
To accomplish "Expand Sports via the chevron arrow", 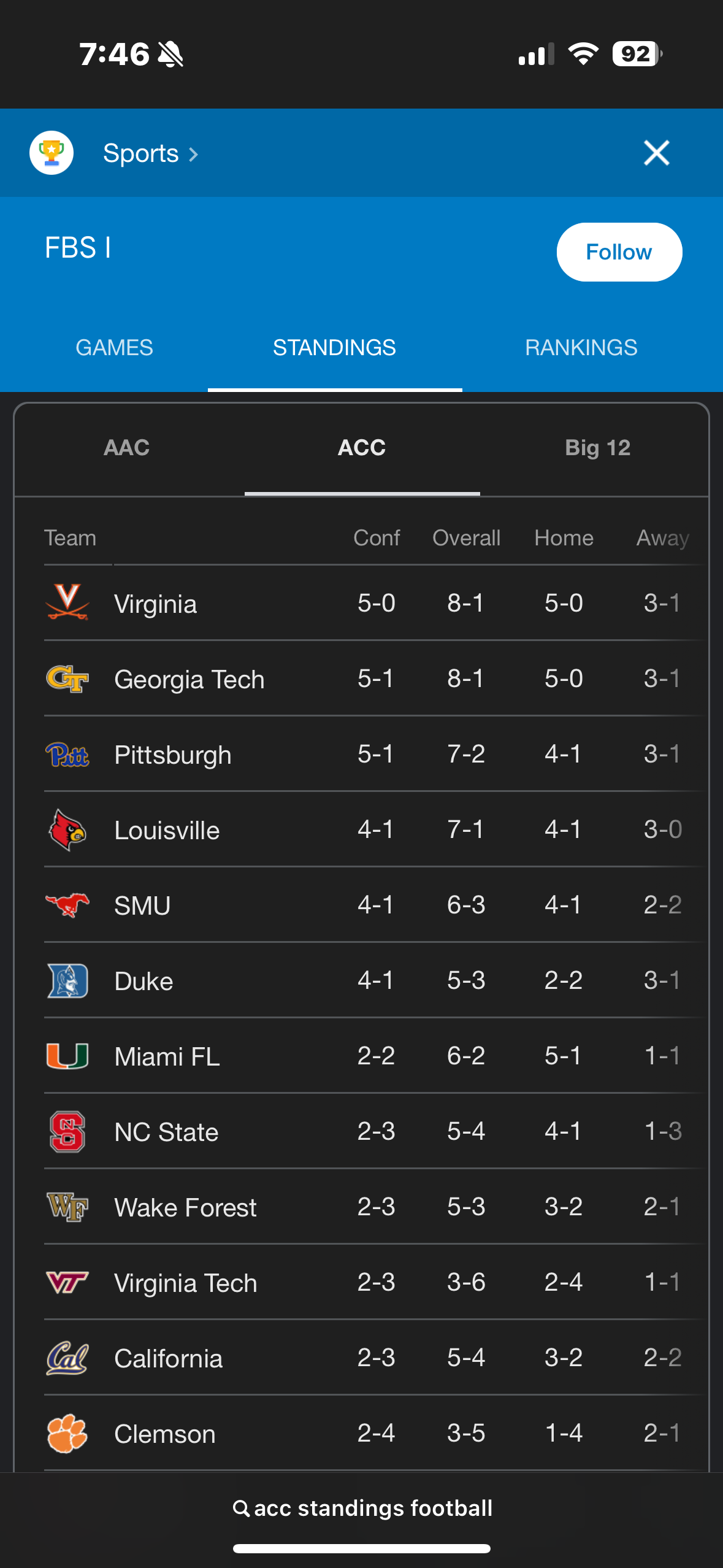I will coord(193,154).
